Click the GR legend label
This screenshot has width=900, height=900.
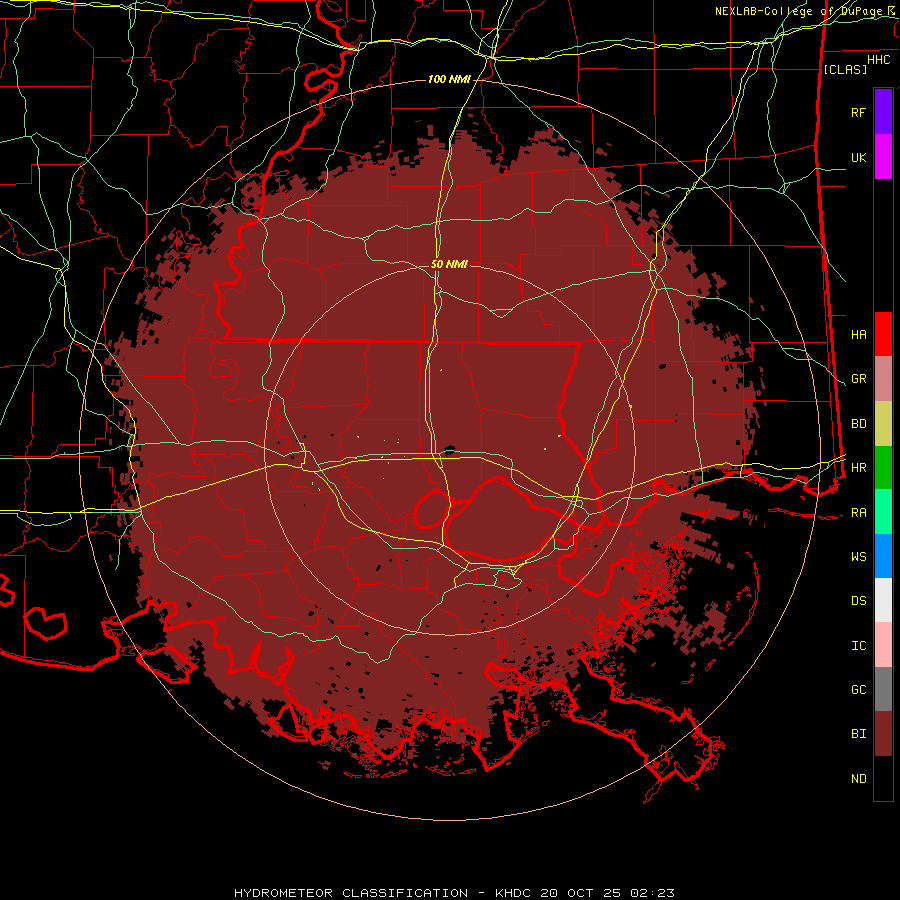(858, 379)
